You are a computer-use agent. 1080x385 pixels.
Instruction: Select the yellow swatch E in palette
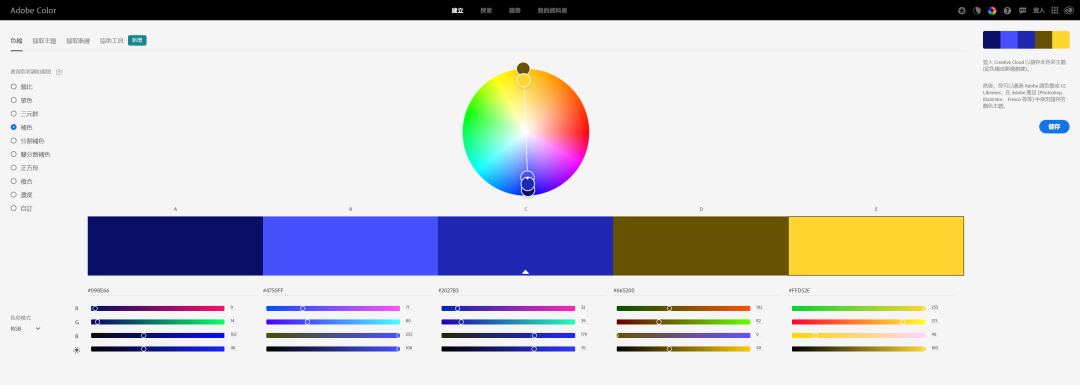coord(875,246)
